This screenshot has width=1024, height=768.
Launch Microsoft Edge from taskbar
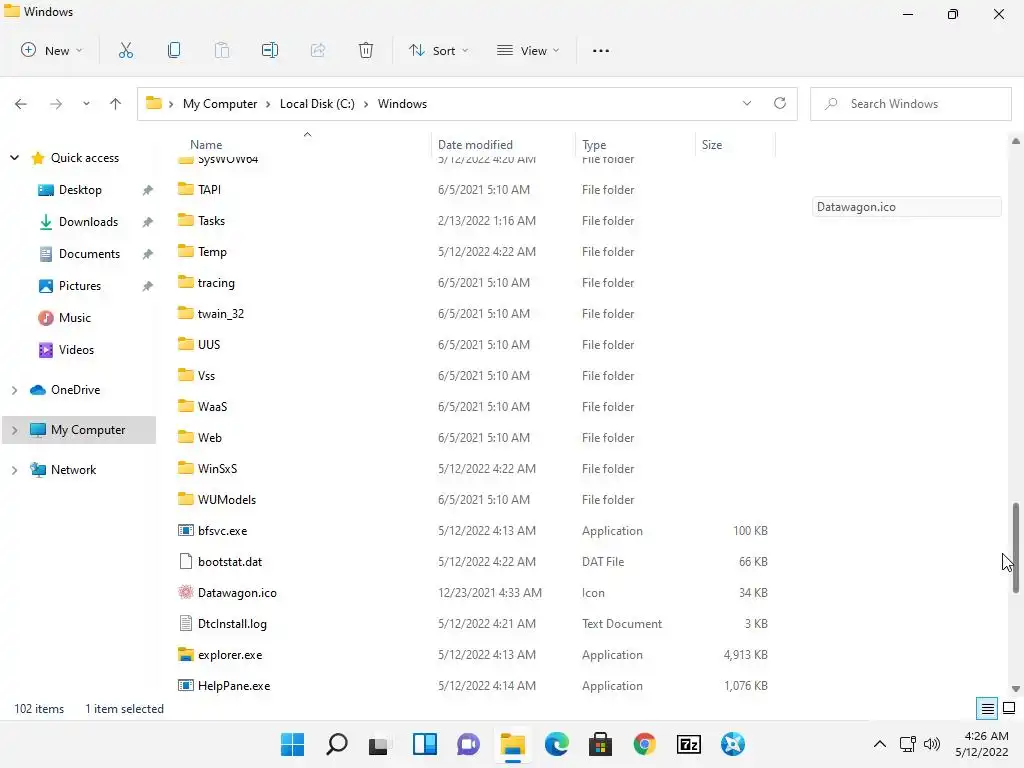pyautogui.click(x=556, y=744)
